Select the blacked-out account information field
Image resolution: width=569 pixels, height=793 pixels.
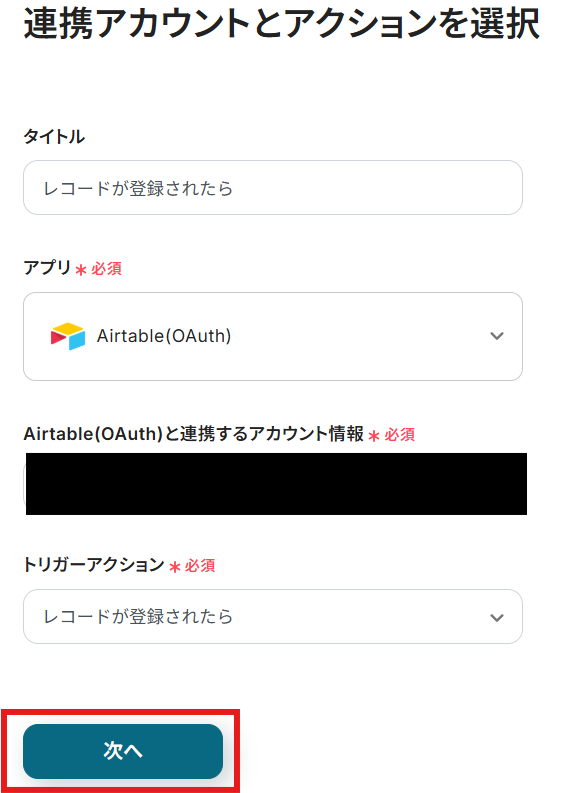click(276, 484)
